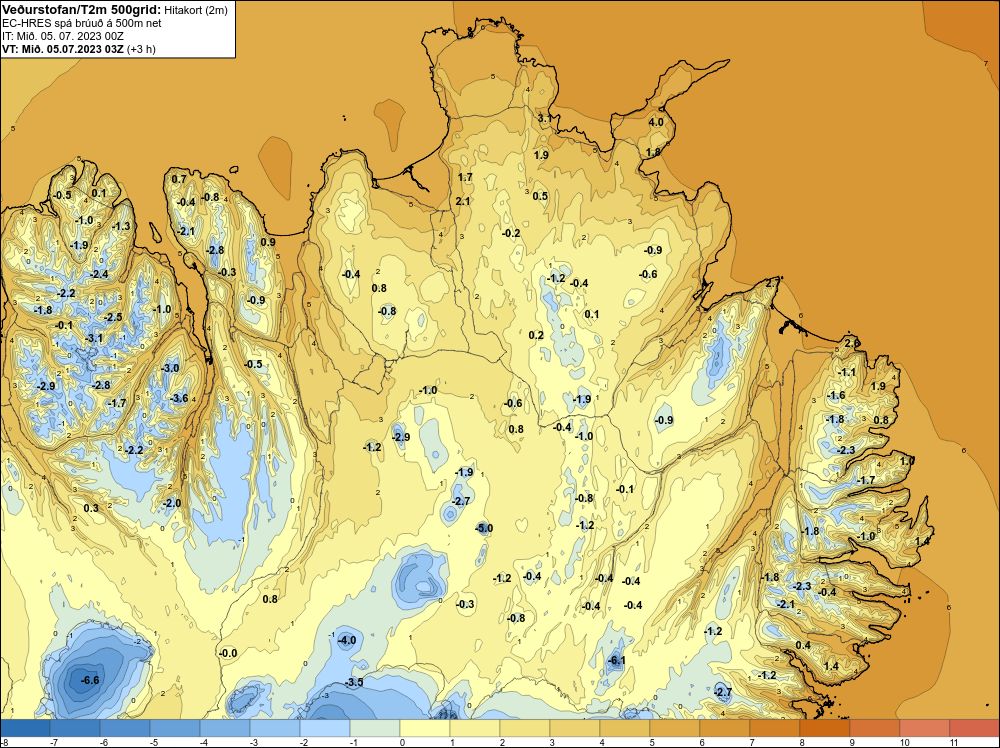Select the -4.0 map value
Image resolution: width=1000 pixels, height=748 pixels.
347,640
